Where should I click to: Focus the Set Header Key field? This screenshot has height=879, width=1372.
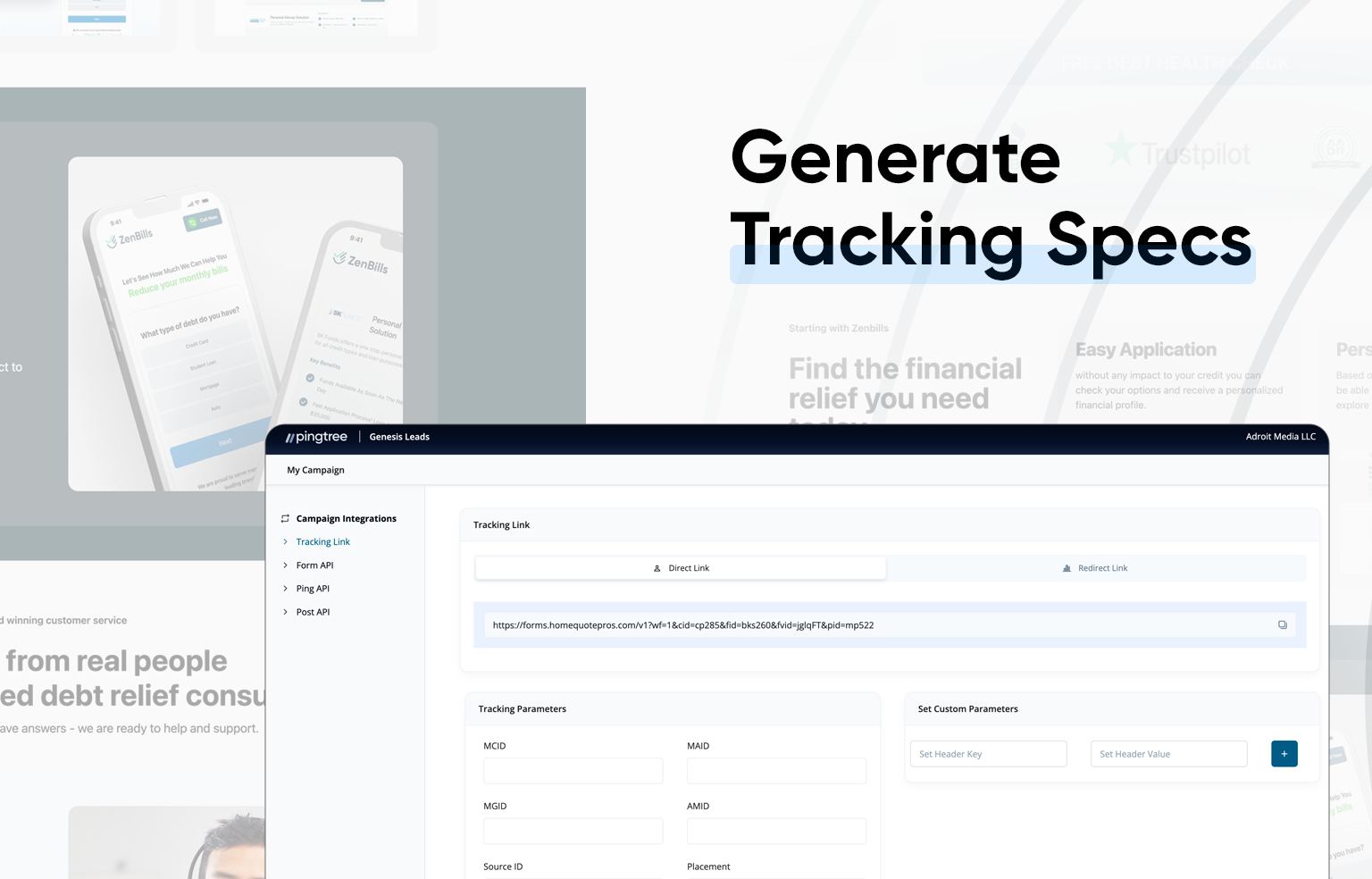tap(989, 754)
